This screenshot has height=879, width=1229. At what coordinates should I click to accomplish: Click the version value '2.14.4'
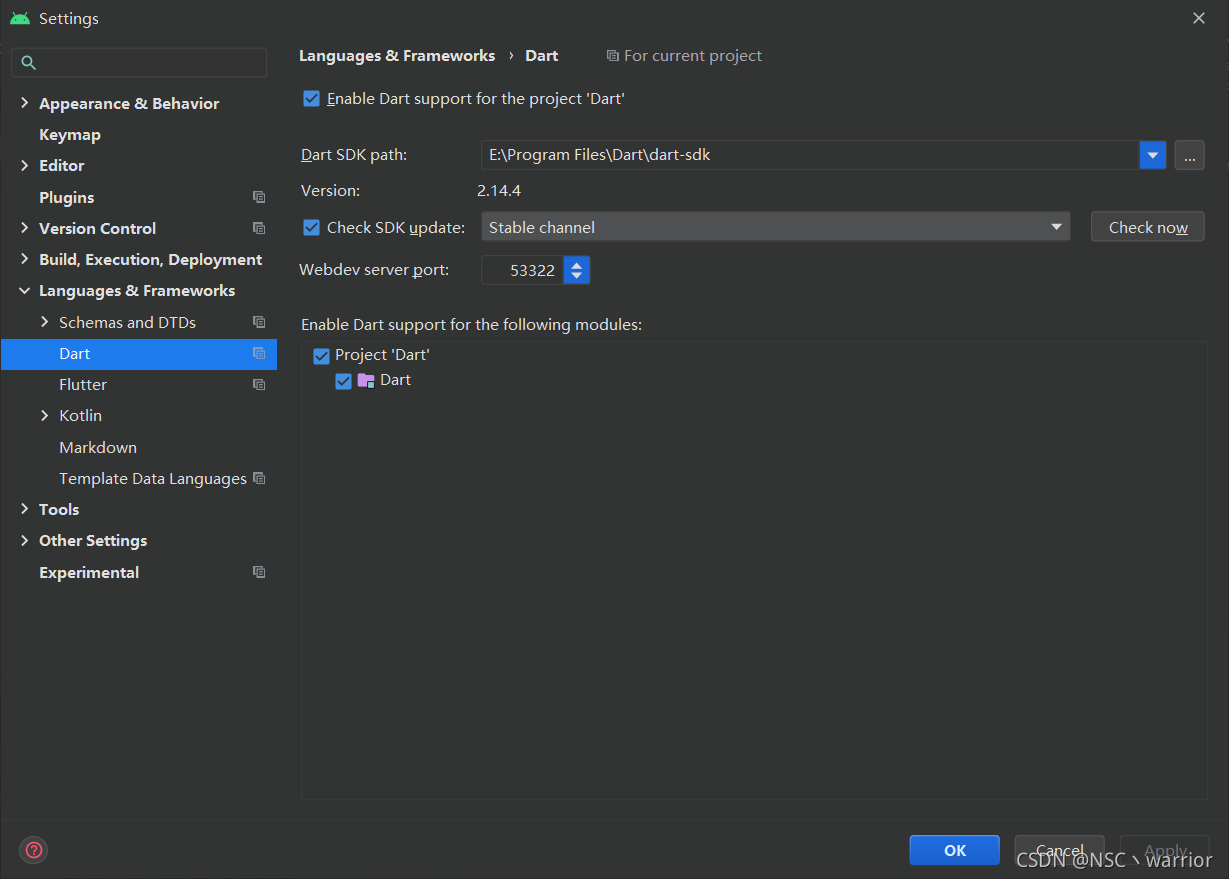tap(499, 190)
